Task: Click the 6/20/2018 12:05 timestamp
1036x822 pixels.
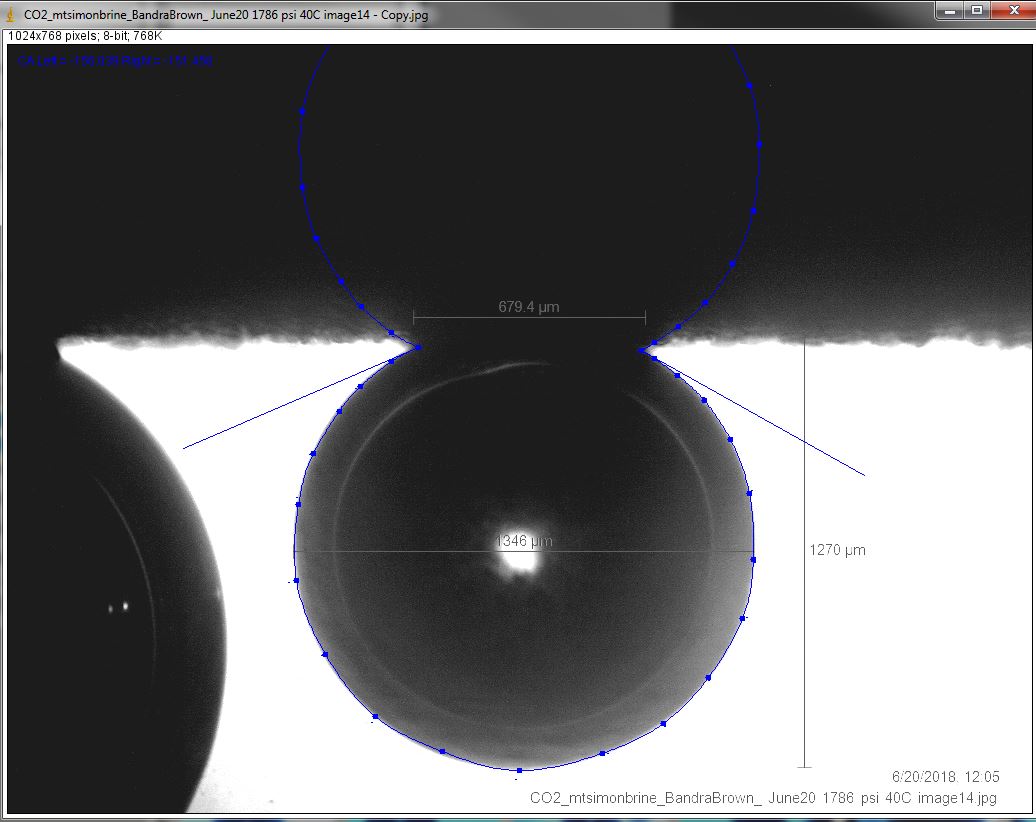Action: tap(945, 776)
